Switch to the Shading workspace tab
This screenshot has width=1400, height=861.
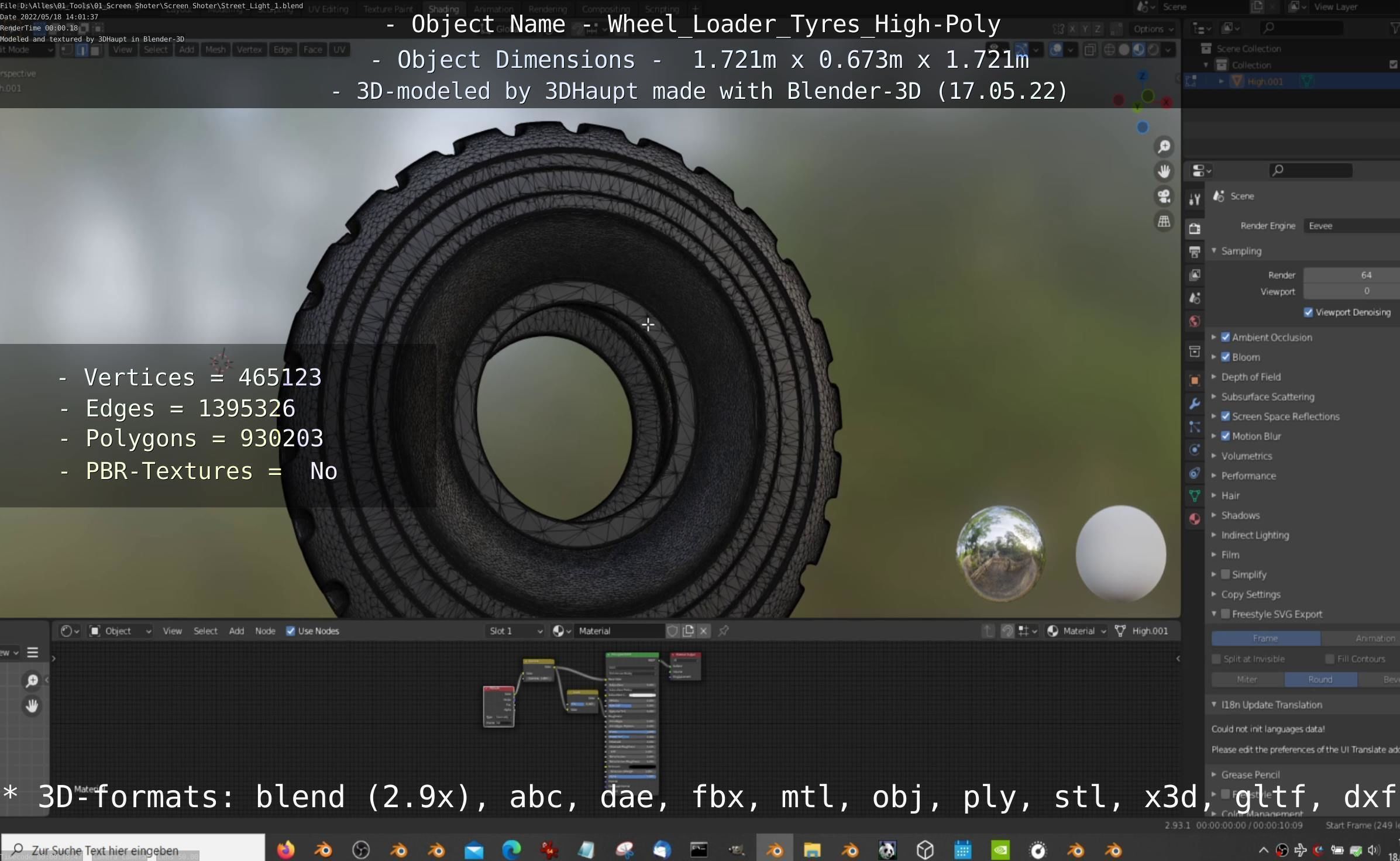443,9
